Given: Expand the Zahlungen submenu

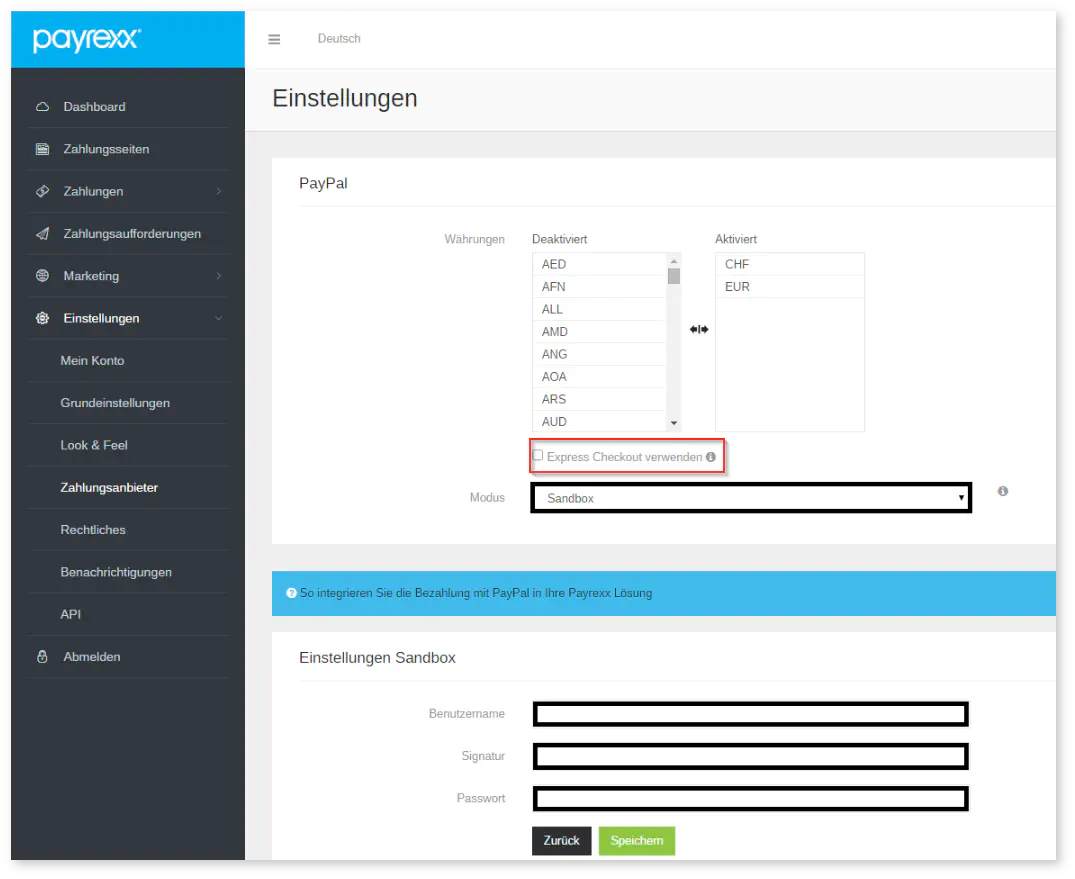Looking at the screenshot, I should coord(218,191).
